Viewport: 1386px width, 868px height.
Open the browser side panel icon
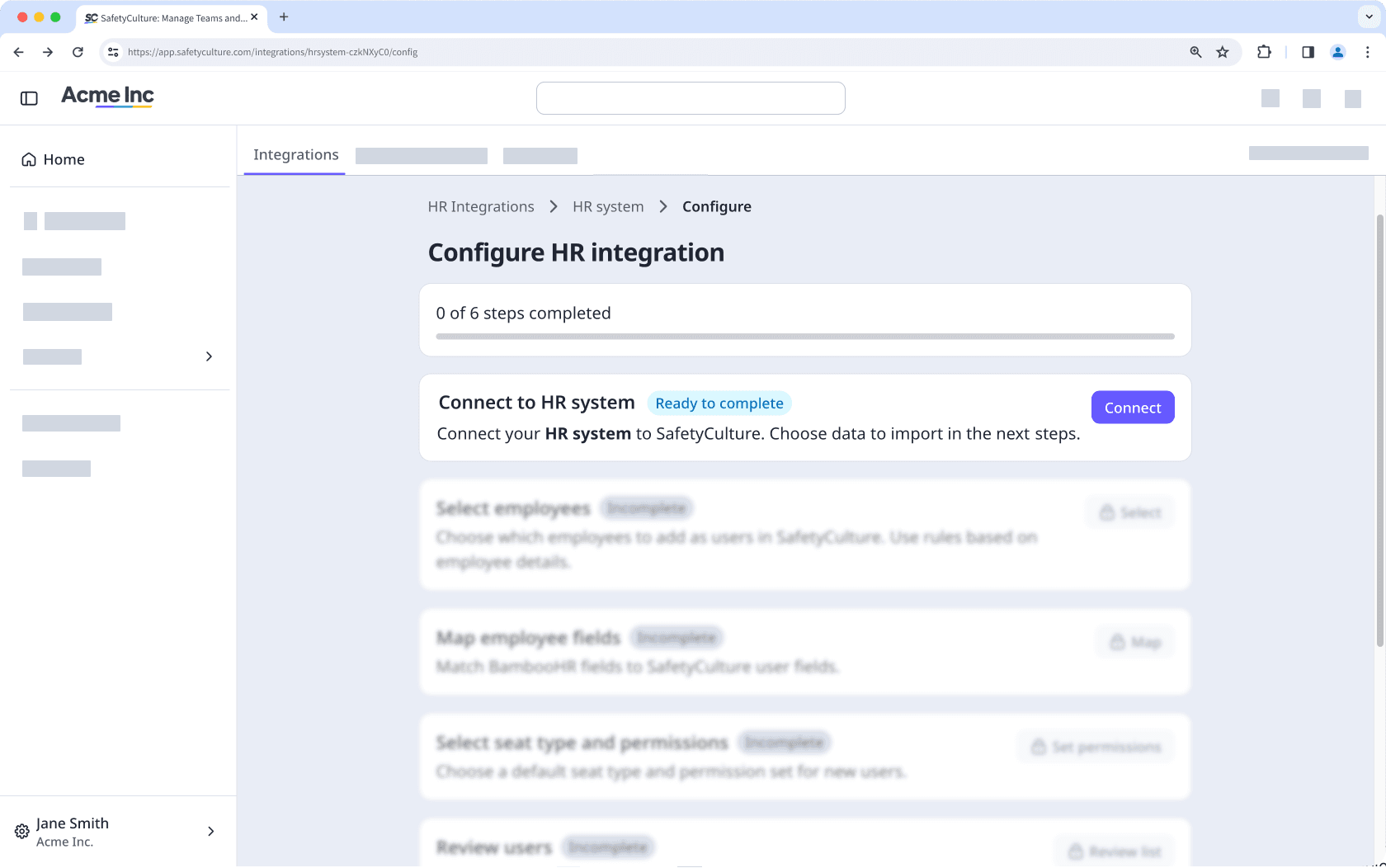(x=1308, y=52)
